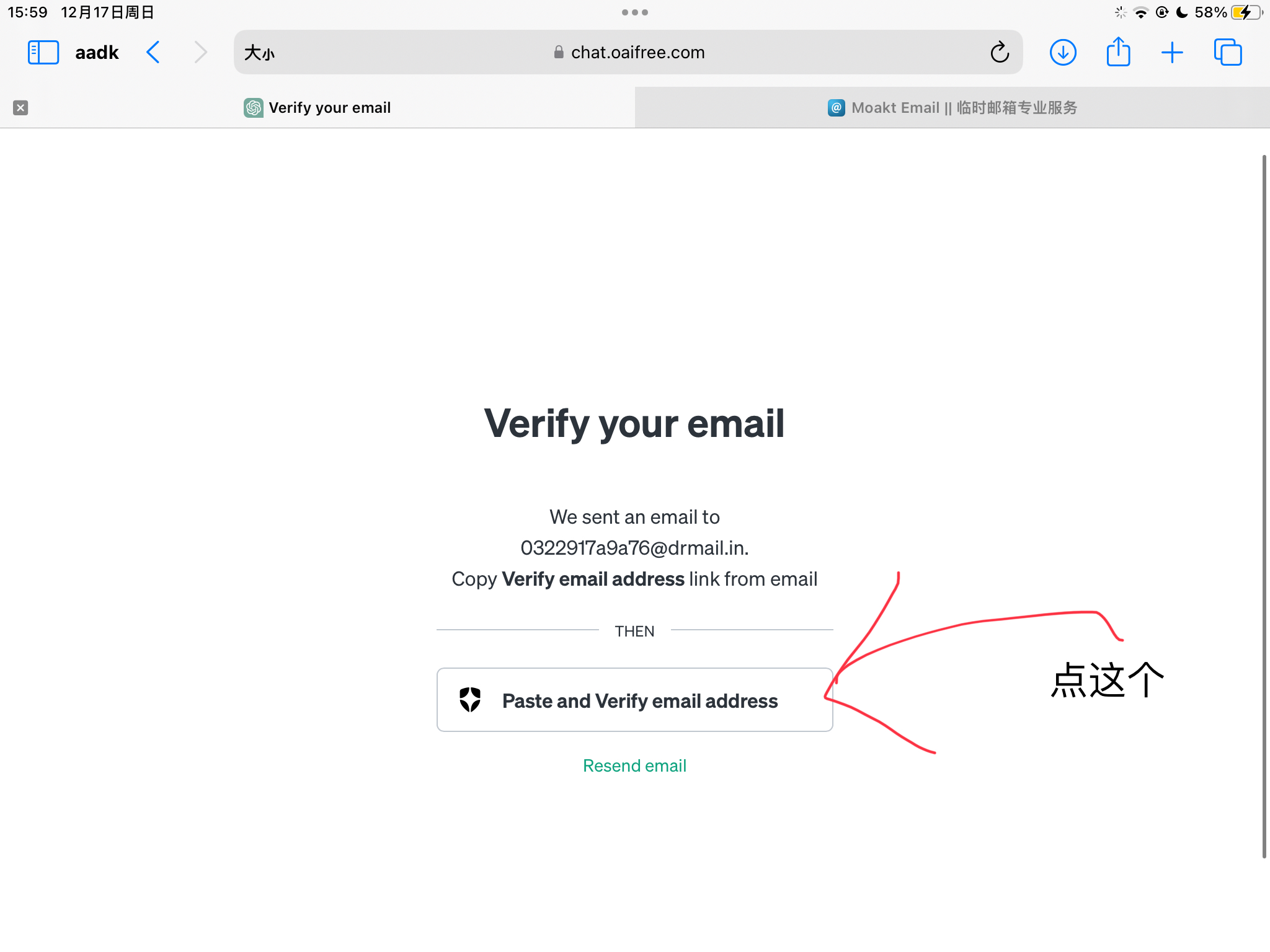Screen dimensions: 1270x952
Task: Open the downloads icon
Action: pos(1063,53)
